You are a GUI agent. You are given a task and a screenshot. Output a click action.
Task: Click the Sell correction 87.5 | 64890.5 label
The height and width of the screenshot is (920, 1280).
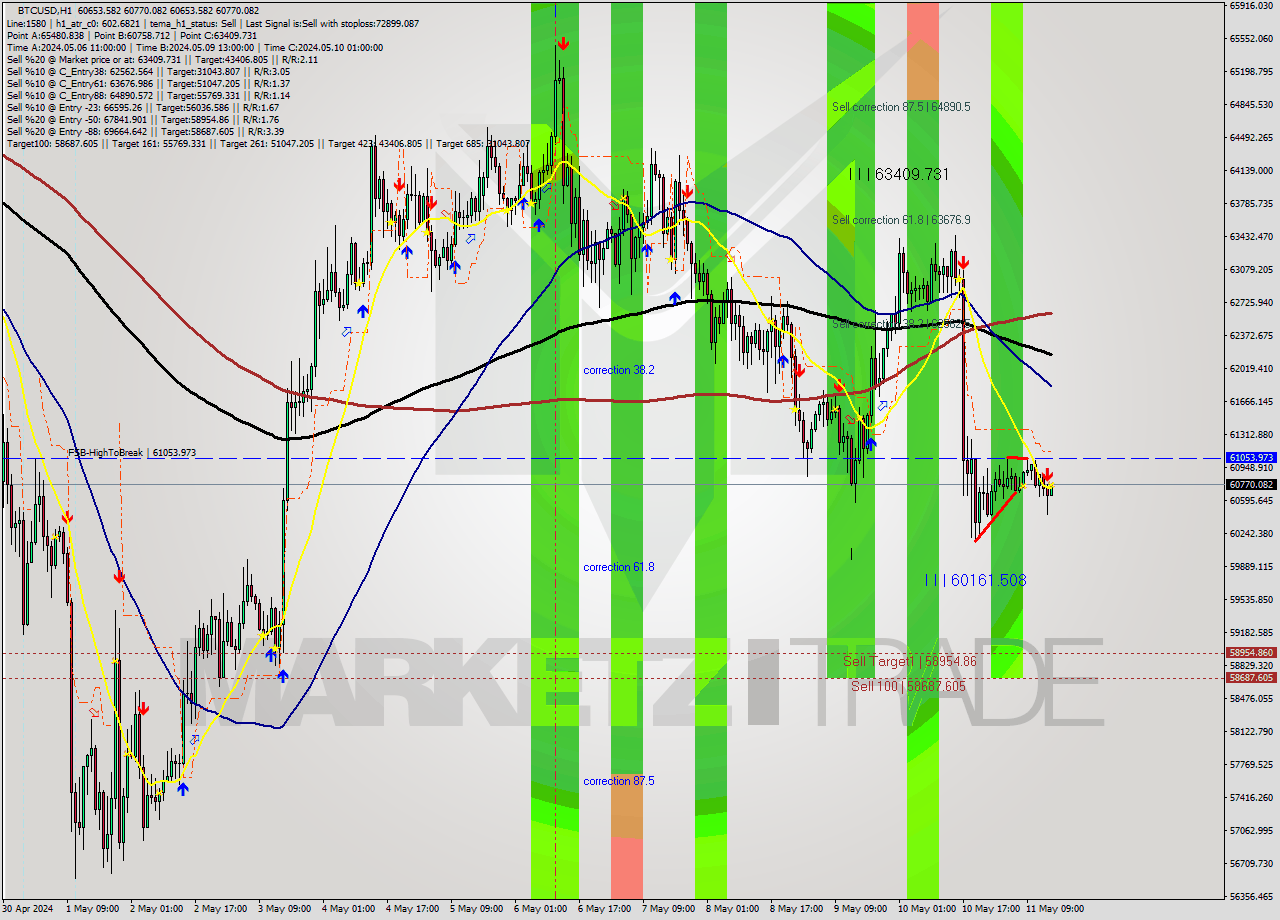click(899, 107)
